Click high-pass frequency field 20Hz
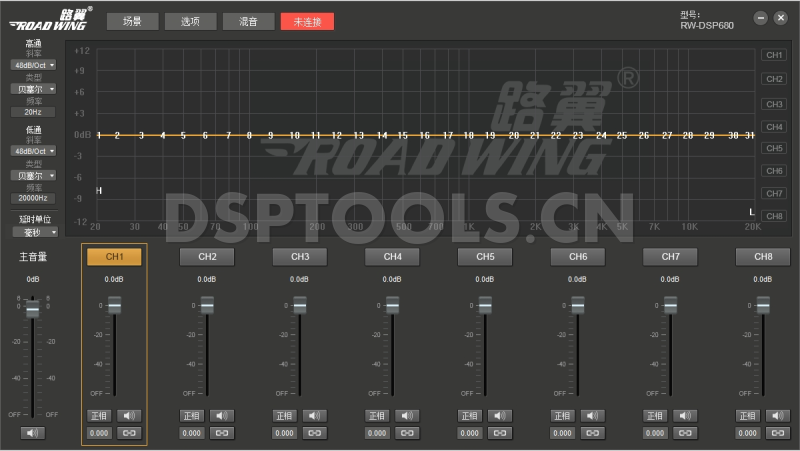Image resolution: width=800 pixels, height=451 pixels. click(33, 112)
